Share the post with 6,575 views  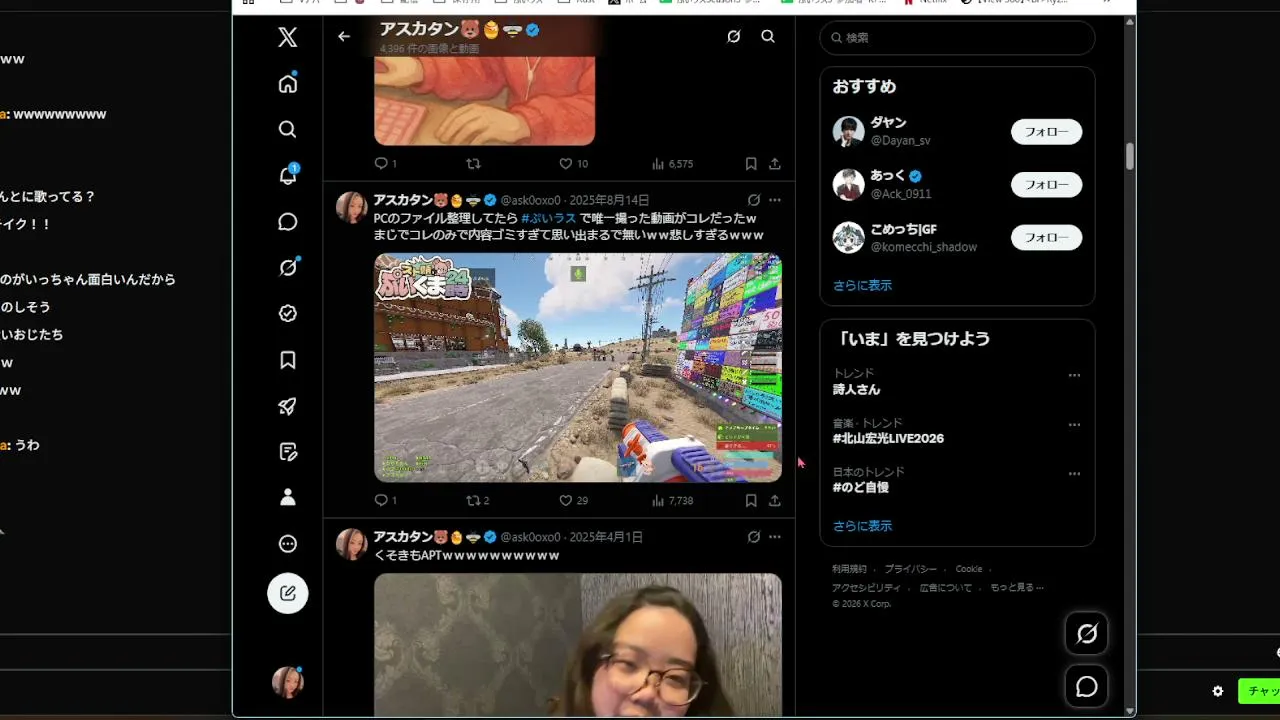coord(775,163)
